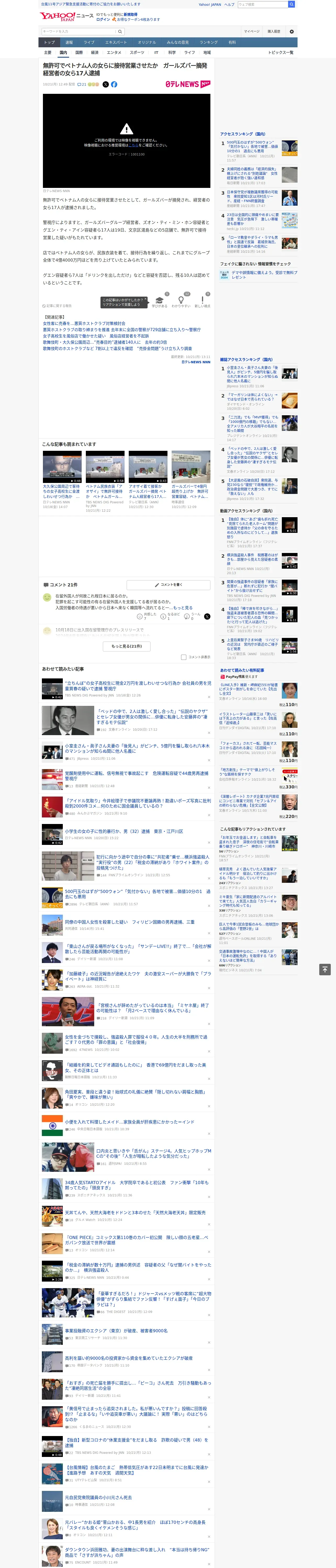The width and height of the screenshot is (336, 1568).
Task: Open the 歌舞伎町・大久保公園周辺 related link
Action: click(x=105, y=342)
